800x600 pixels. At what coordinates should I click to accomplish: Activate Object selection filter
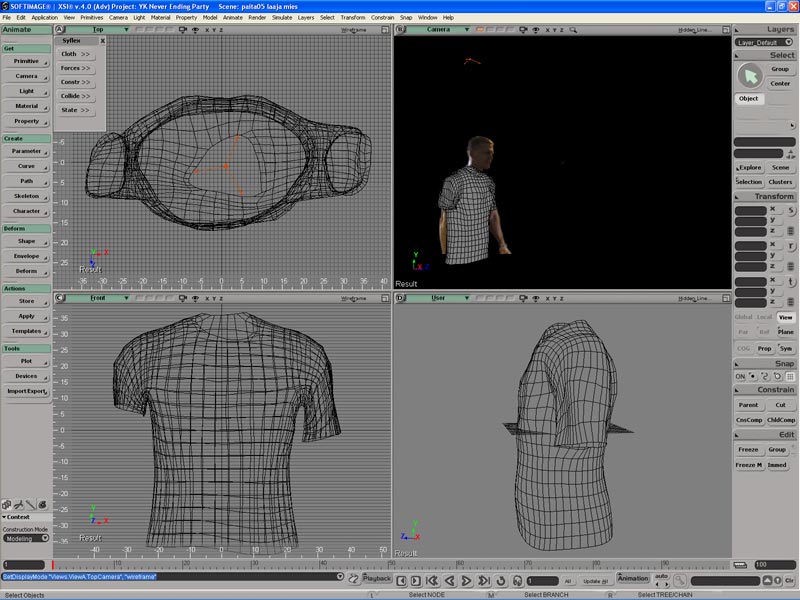(748, 98)
